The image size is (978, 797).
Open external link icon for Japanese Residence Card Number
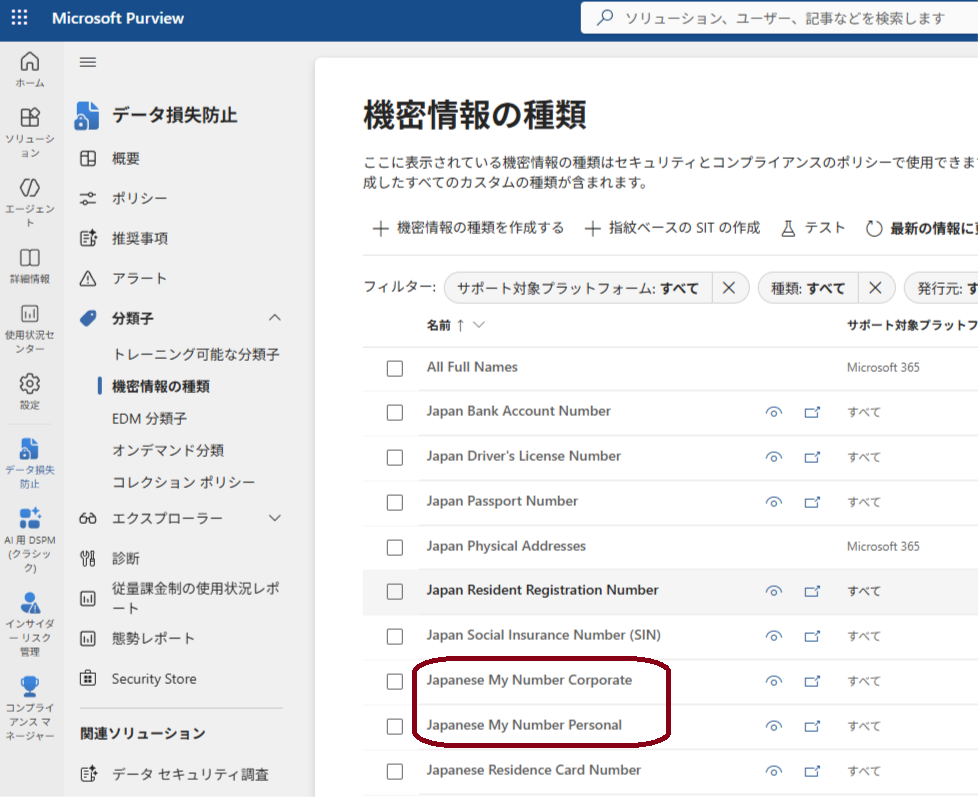click(812, 771)
